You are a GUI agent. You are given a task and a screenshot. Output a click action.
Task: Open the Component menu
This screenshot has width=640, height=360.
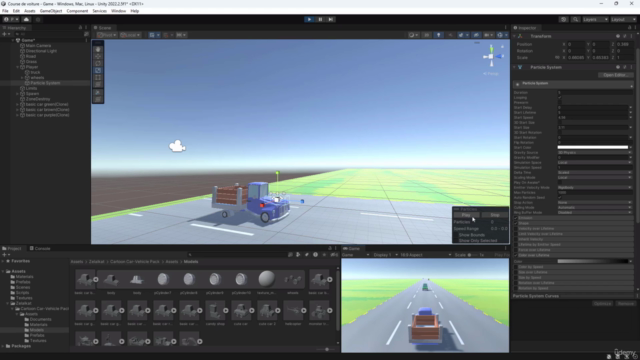coord(77,11)
